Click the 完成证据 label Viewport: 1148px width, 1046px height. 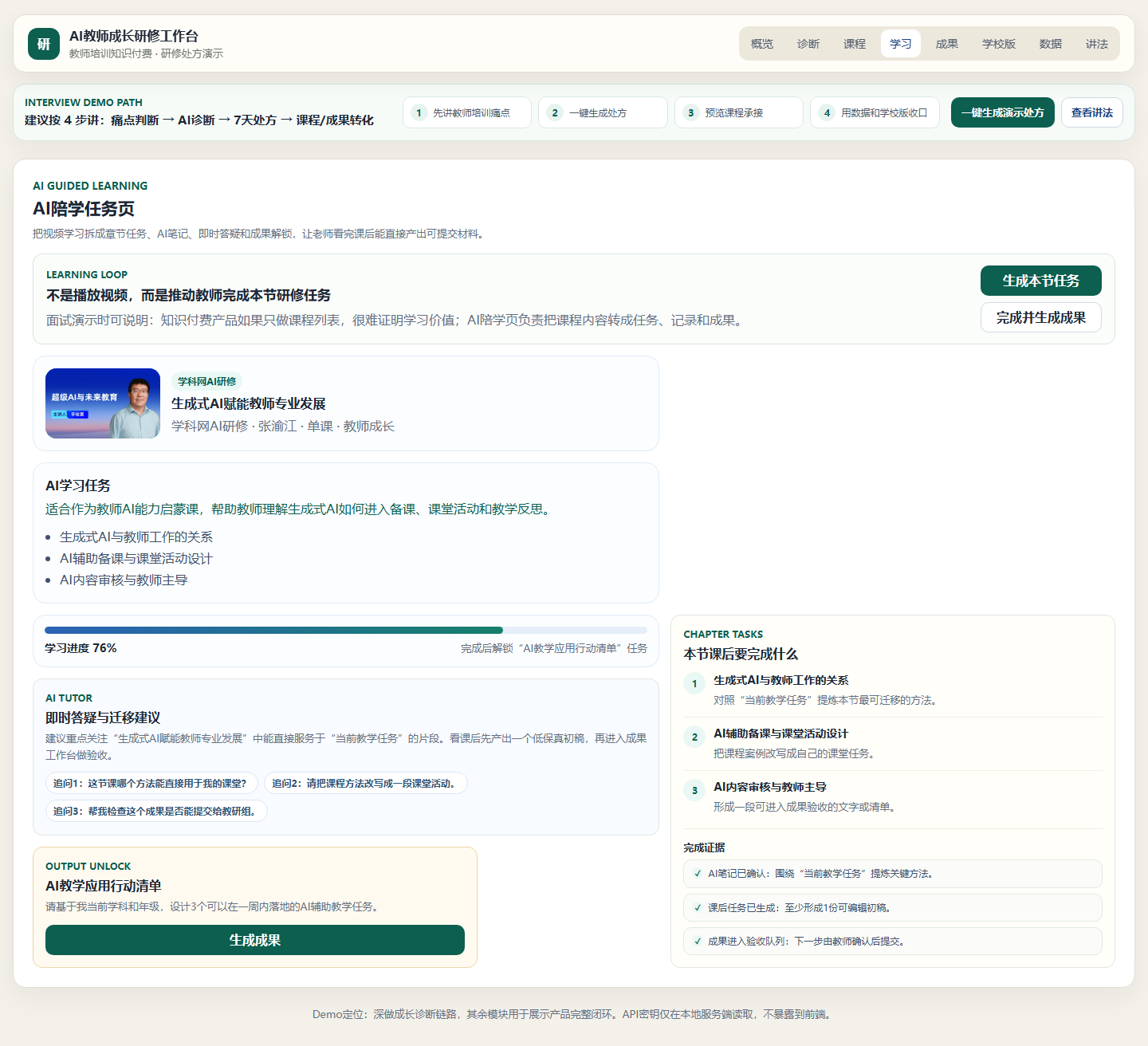pos(704,847)
